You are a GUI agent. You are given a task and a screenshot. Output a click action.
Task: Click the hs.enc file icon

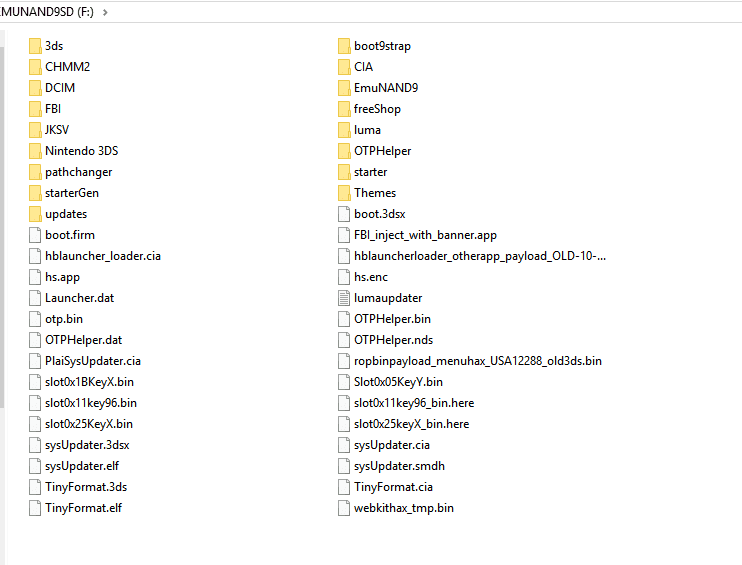344,277
